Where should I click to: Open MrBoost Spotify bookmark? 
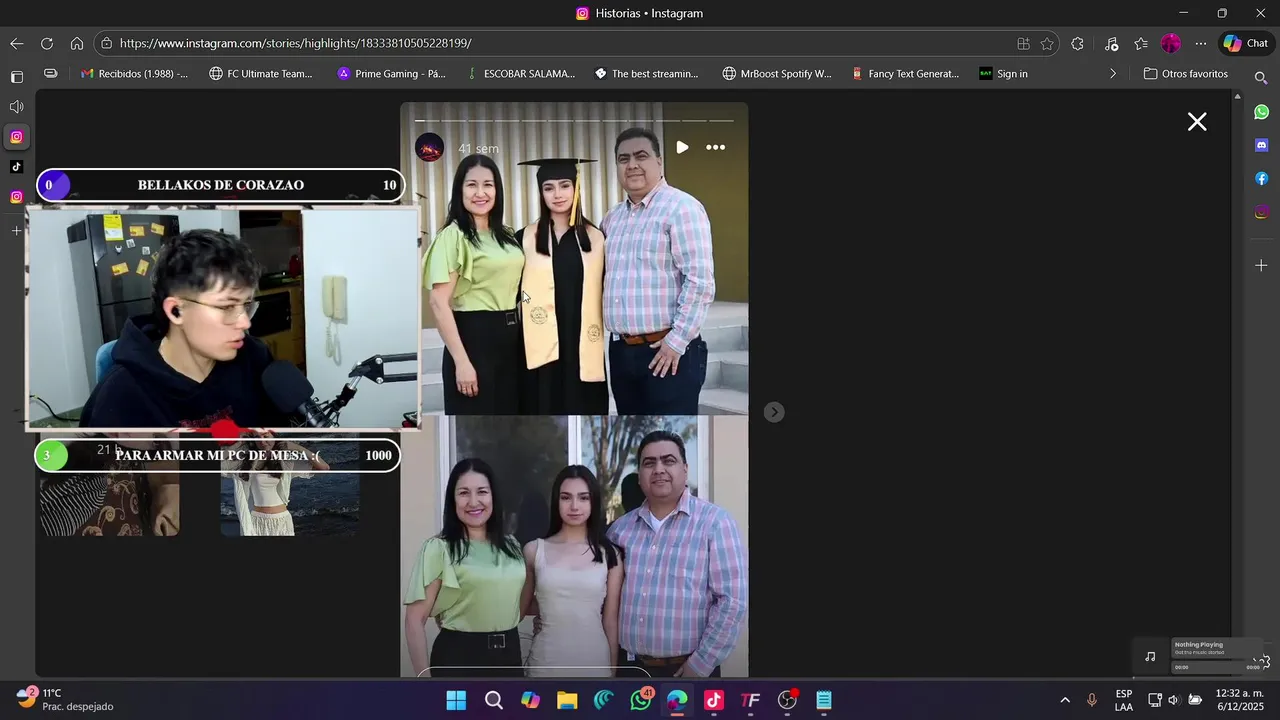tap(778, 74)
